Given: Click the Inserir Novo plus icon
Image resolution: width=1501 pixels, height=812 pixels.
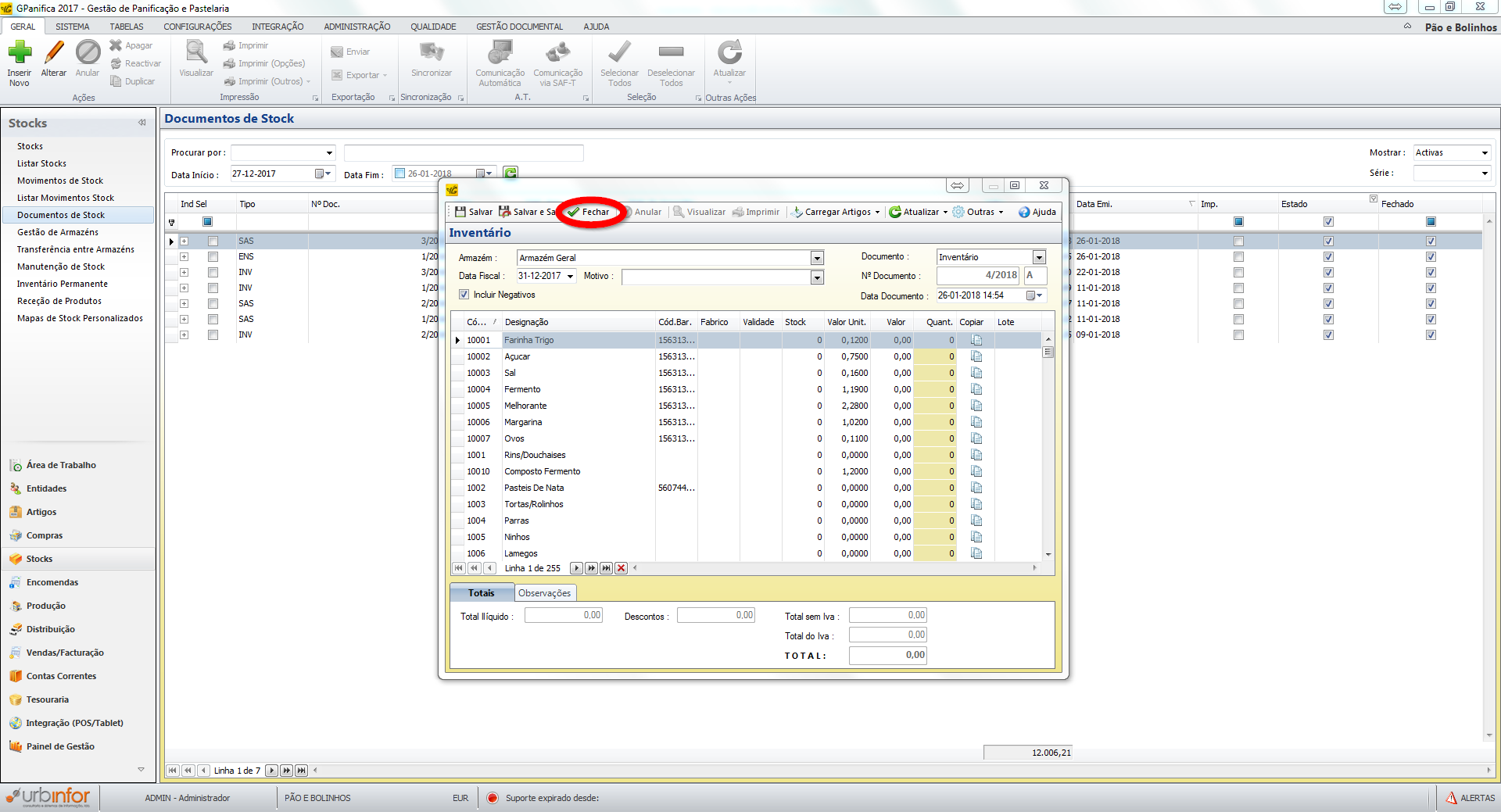Looking at the screenshot, I should click(x=20, y=53).
